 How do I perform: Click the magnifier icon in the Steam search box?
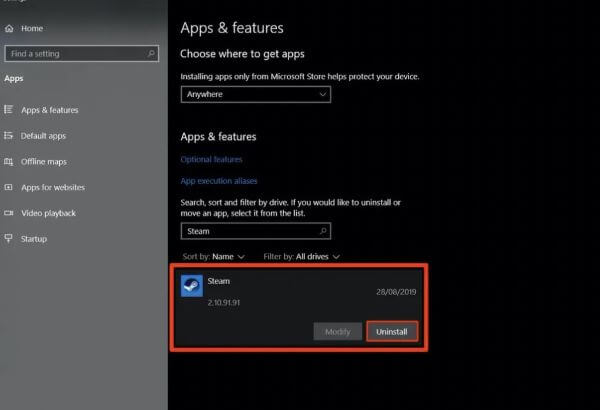click(x=323, y=231)
